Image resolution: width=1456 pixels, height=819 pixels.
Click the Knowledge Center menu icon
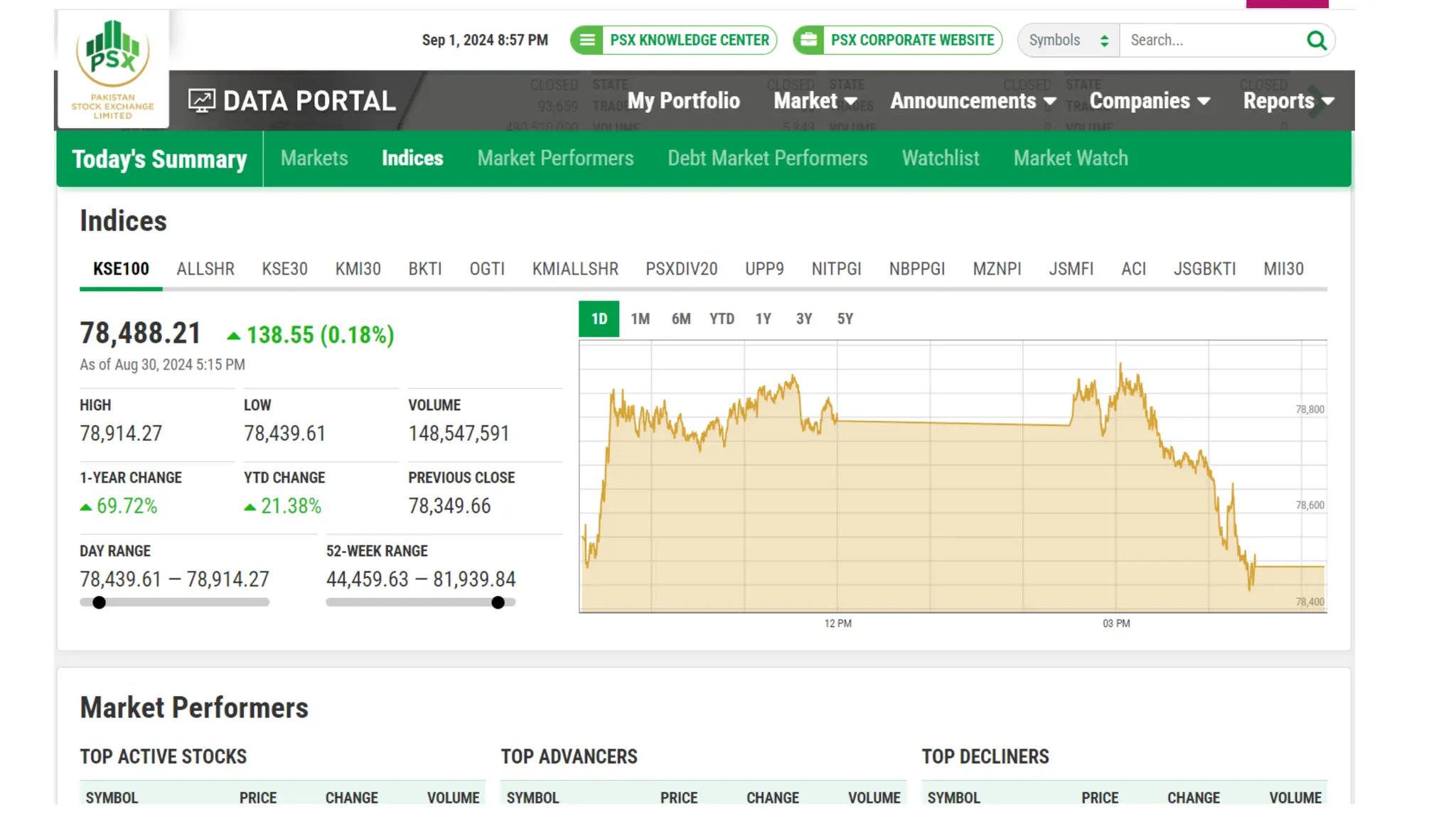coord(587,41)
